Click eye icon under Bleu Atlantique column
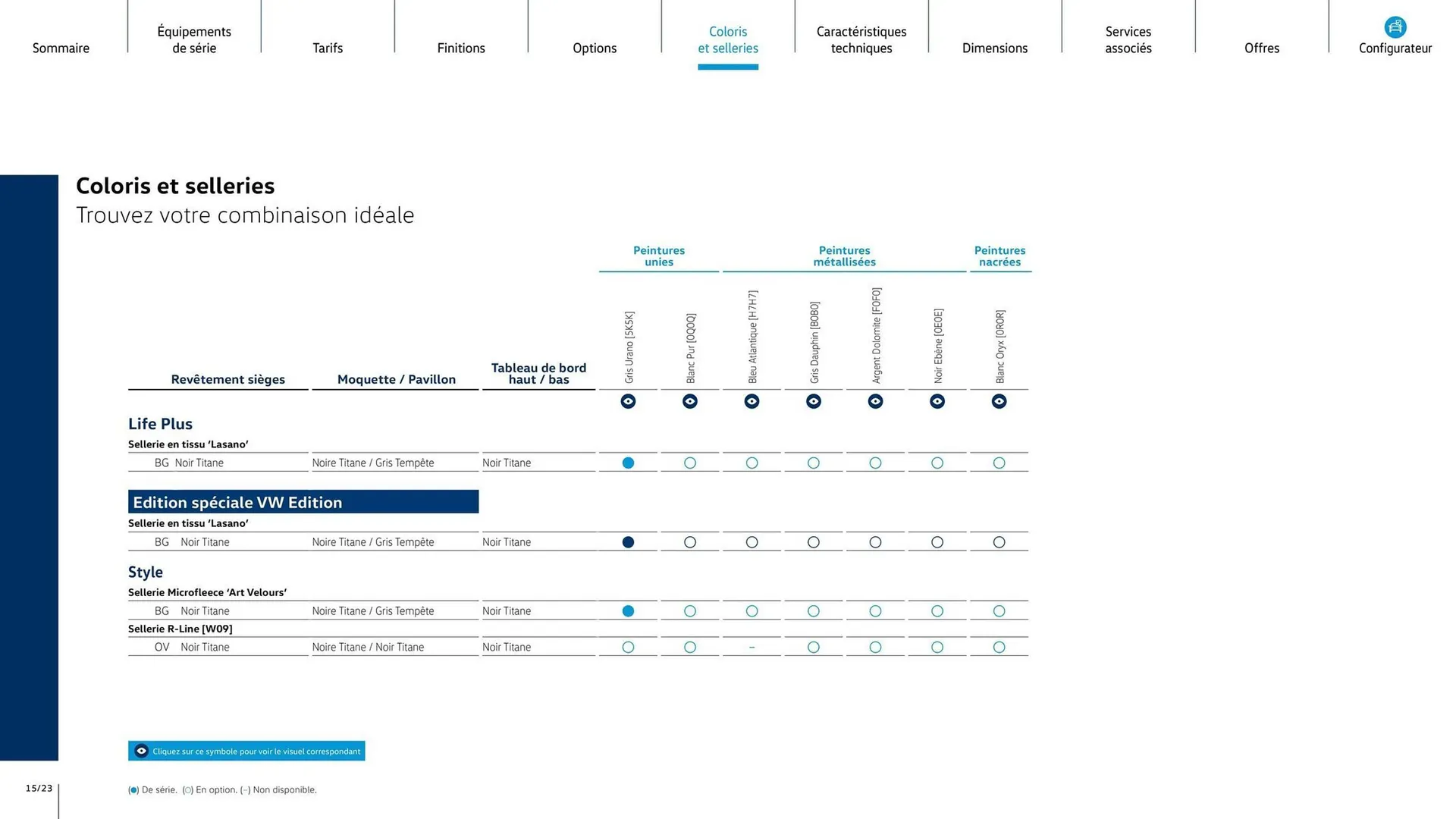Viewport: 1456px width, 819px height. click(752, 401)
